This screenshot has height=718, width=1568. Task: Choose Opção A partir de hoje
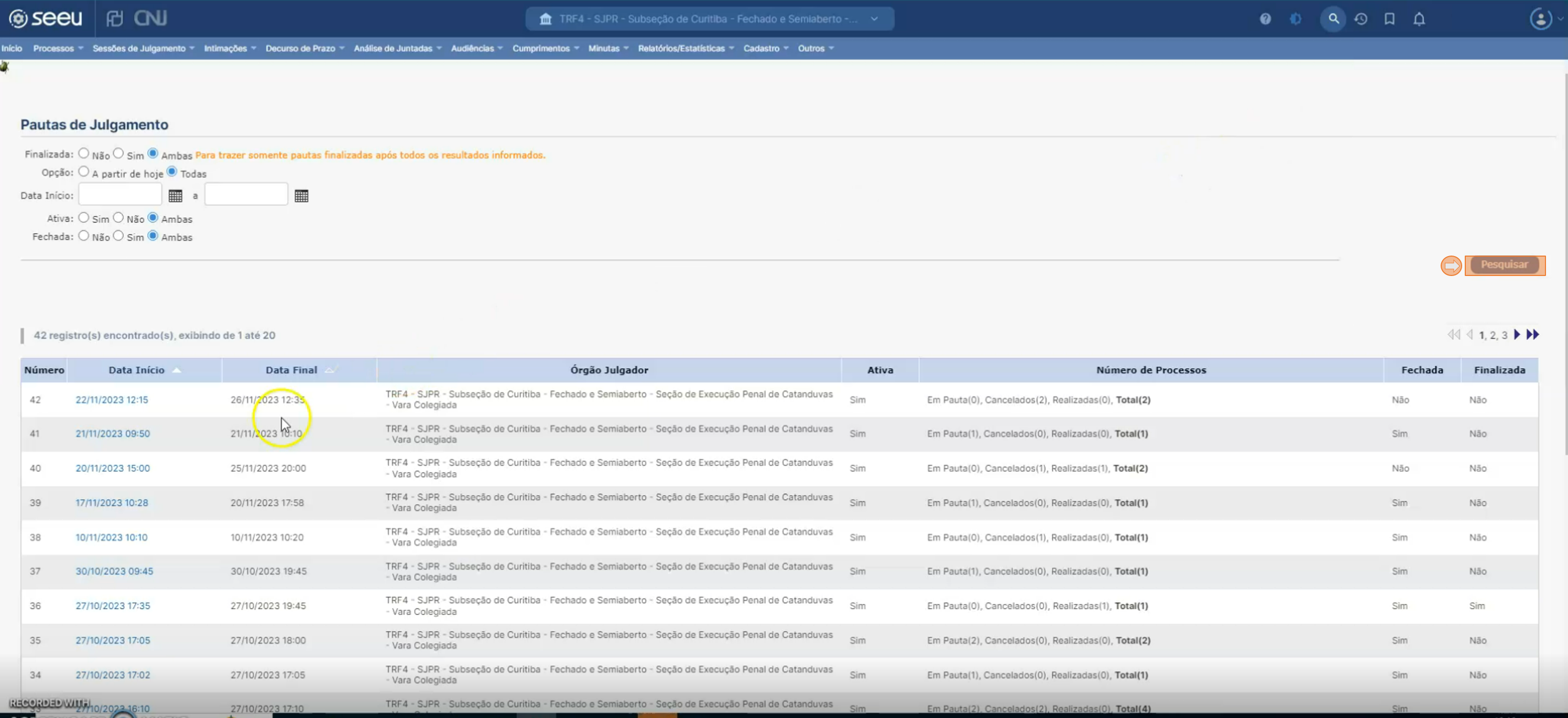pos(83,172)
